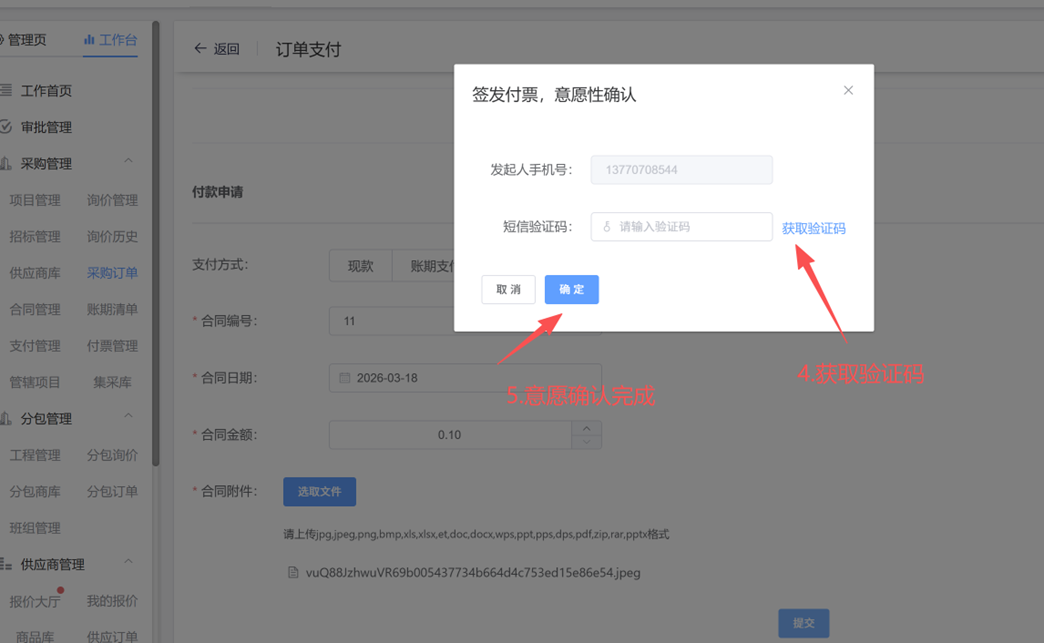Click the 取消 button in dialog
Screen dimensions: 1044x643
tap(508, 289)
